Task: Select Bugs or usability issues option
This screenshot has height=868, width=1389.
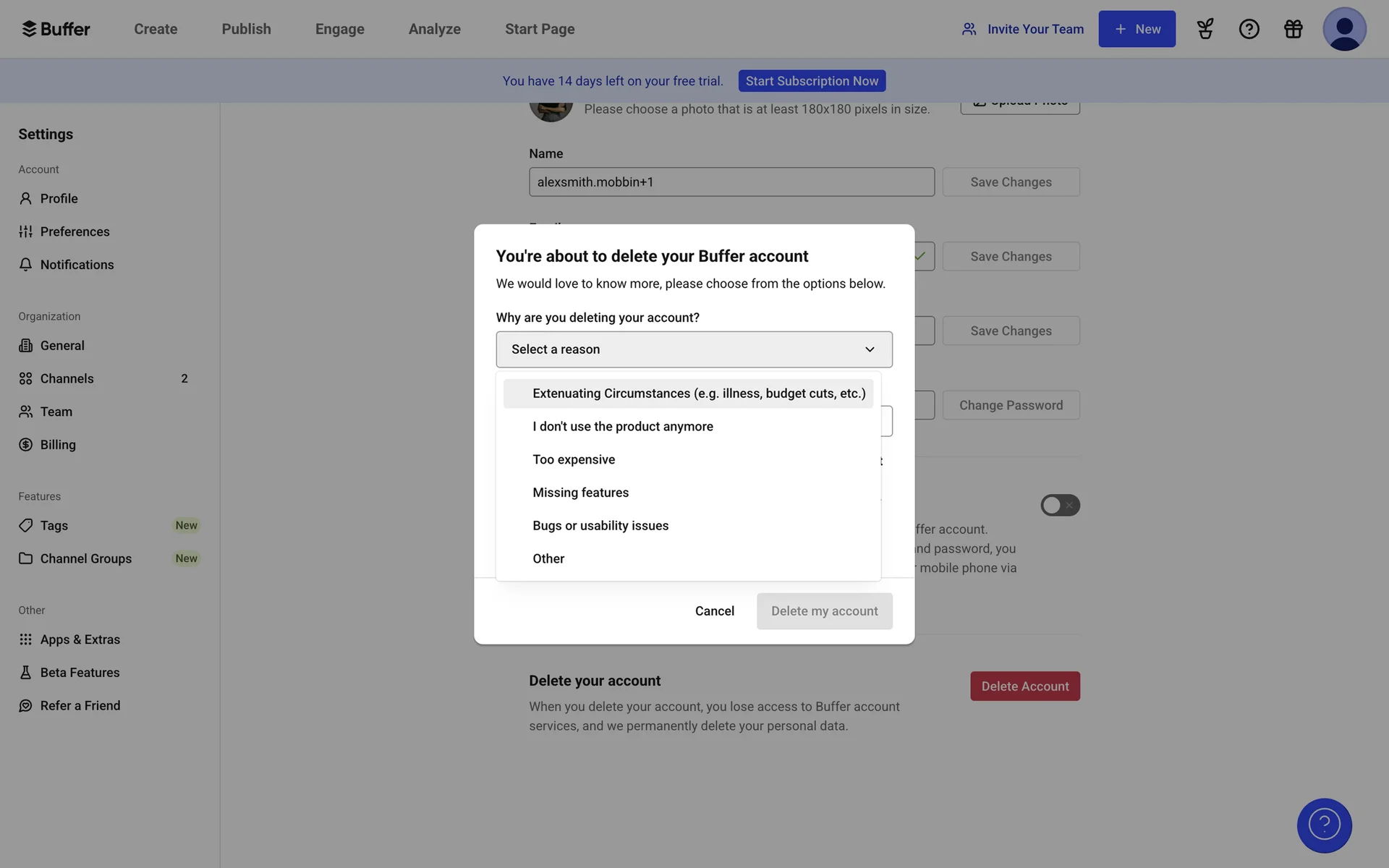Action: click(600, 526)
